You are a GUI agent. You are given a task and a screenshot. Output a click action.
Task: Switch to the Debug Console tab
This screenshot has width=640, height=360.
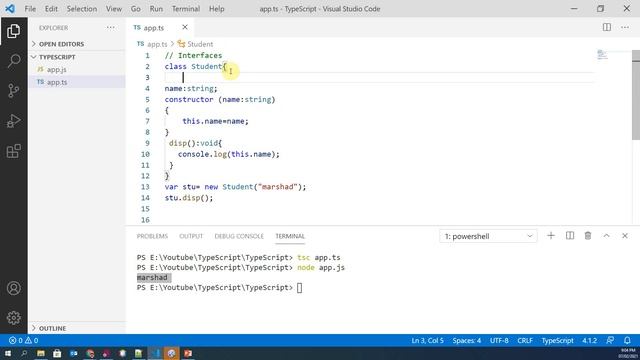[239, 236]
